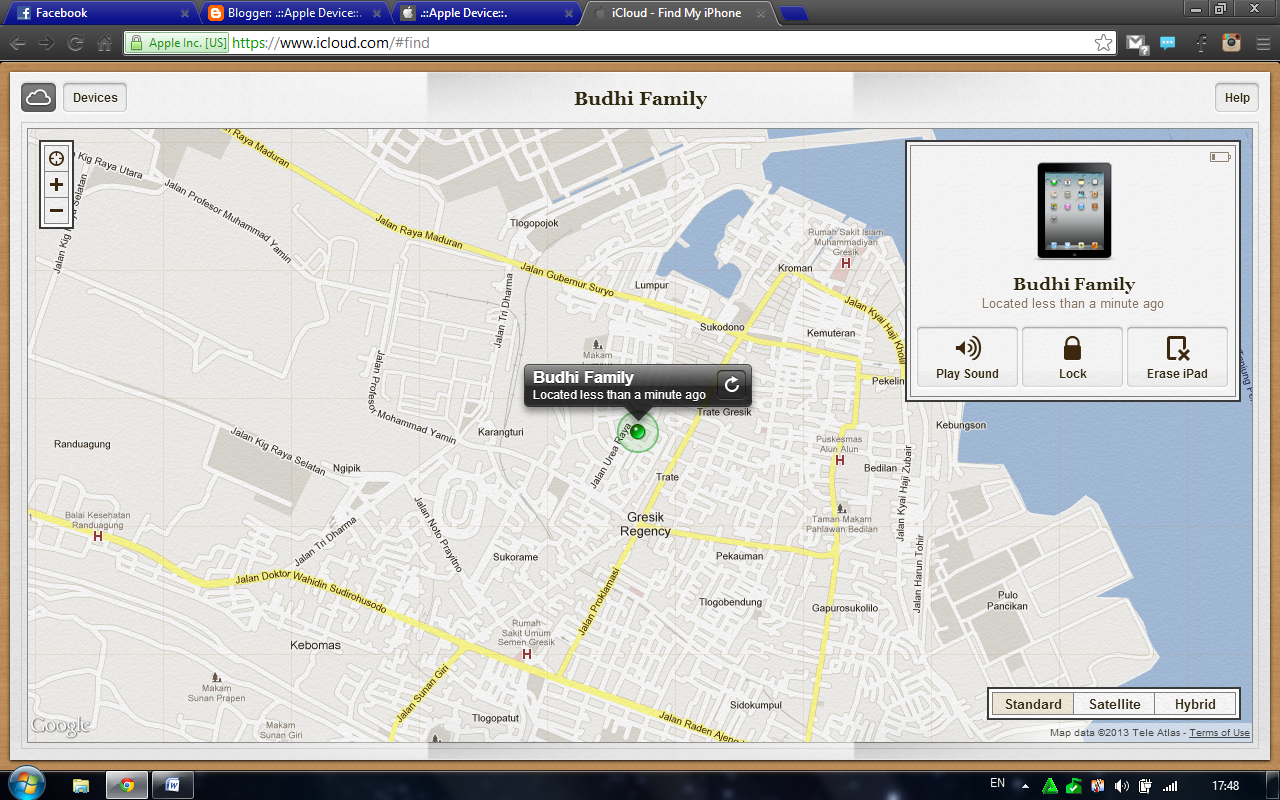This screenshot has height=800, width=1280.
Task: Open the Chrome menu hamburger icon
Action: [x=1262, y=43]
